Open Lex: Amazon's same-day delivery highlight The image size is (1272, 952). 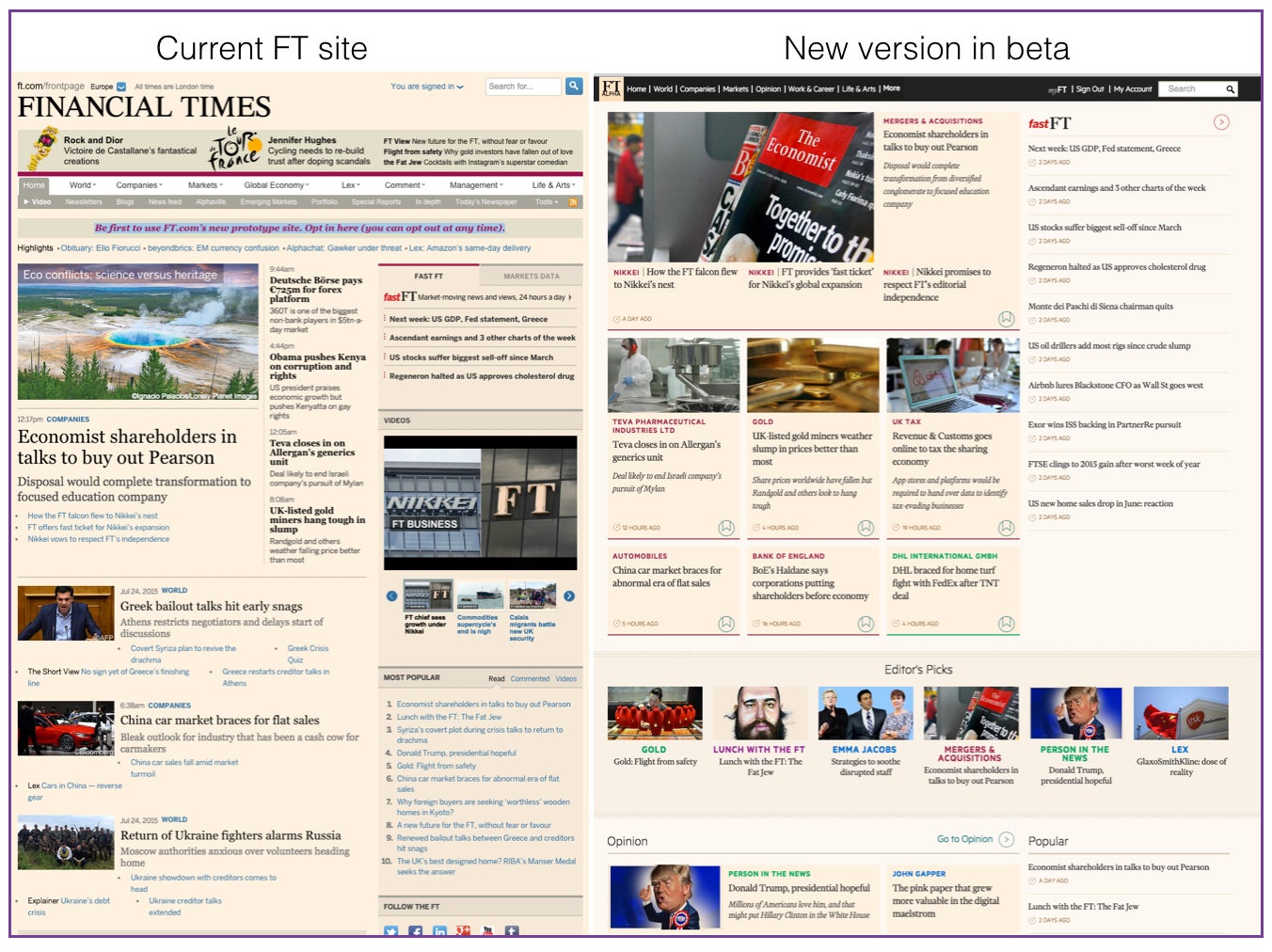coord(470,248)
